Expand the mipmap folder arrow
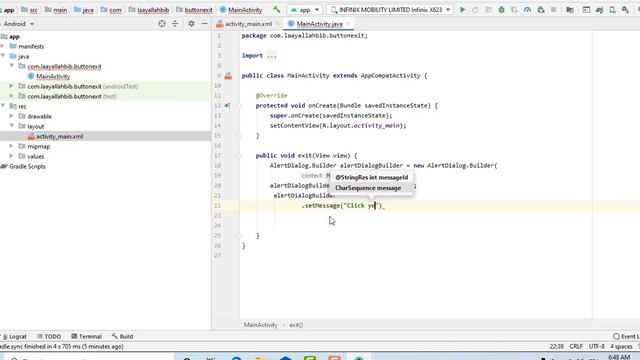The width and height of the screenshot is (640, 360). tap(11, 146)
